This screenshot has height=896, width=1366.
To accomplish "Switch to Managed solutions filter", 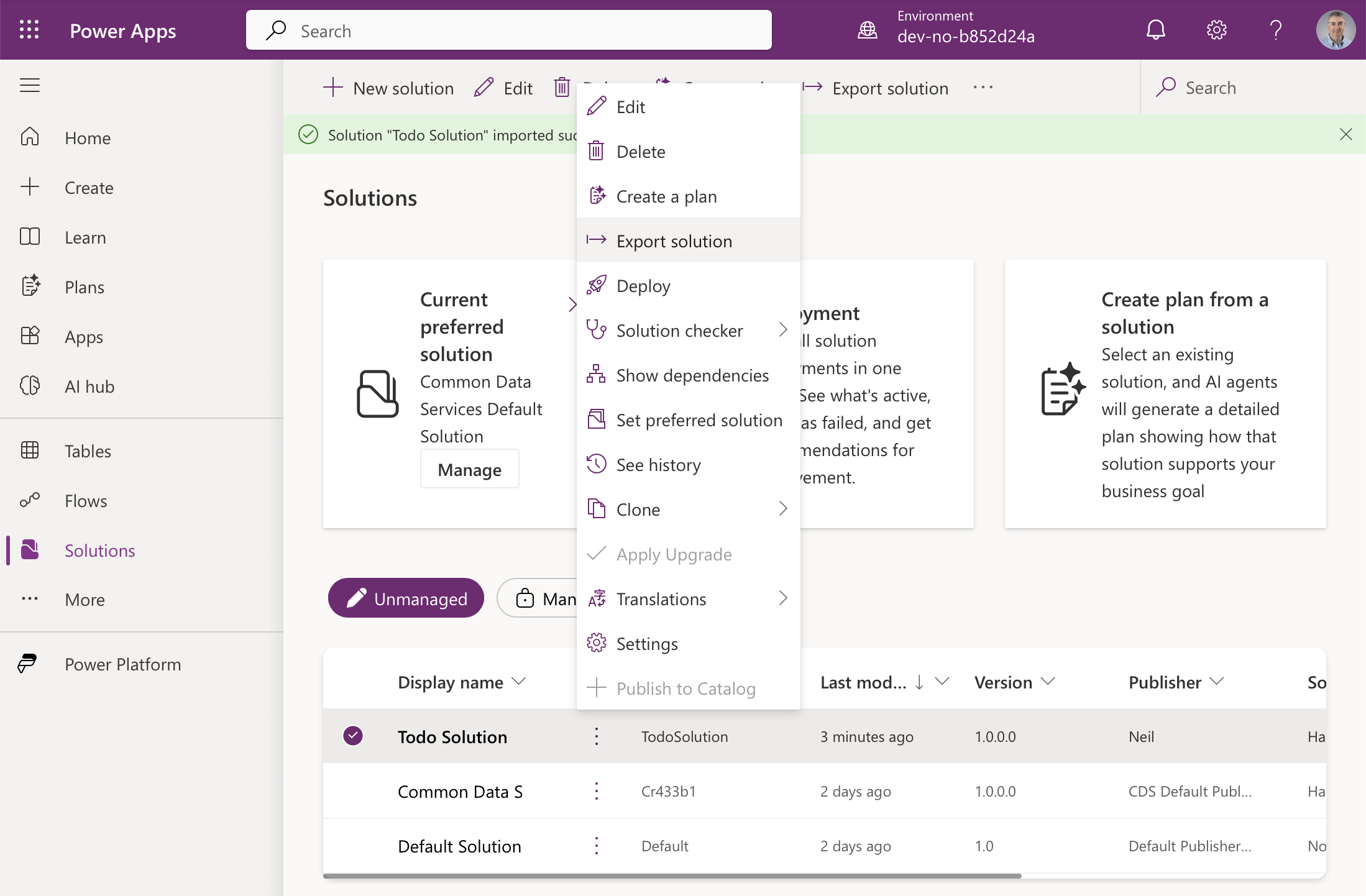I will click(x=538, y=598).
